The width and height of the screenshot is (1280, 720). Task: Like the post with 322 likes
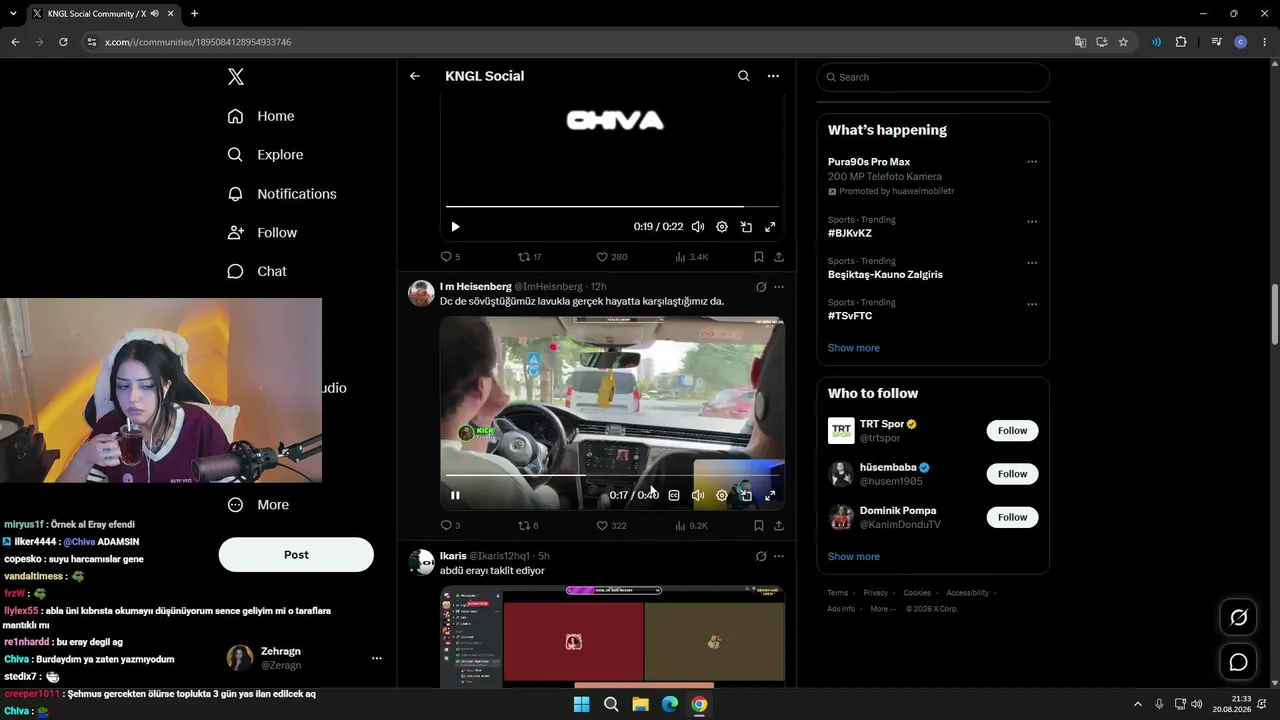click(611, 525)
